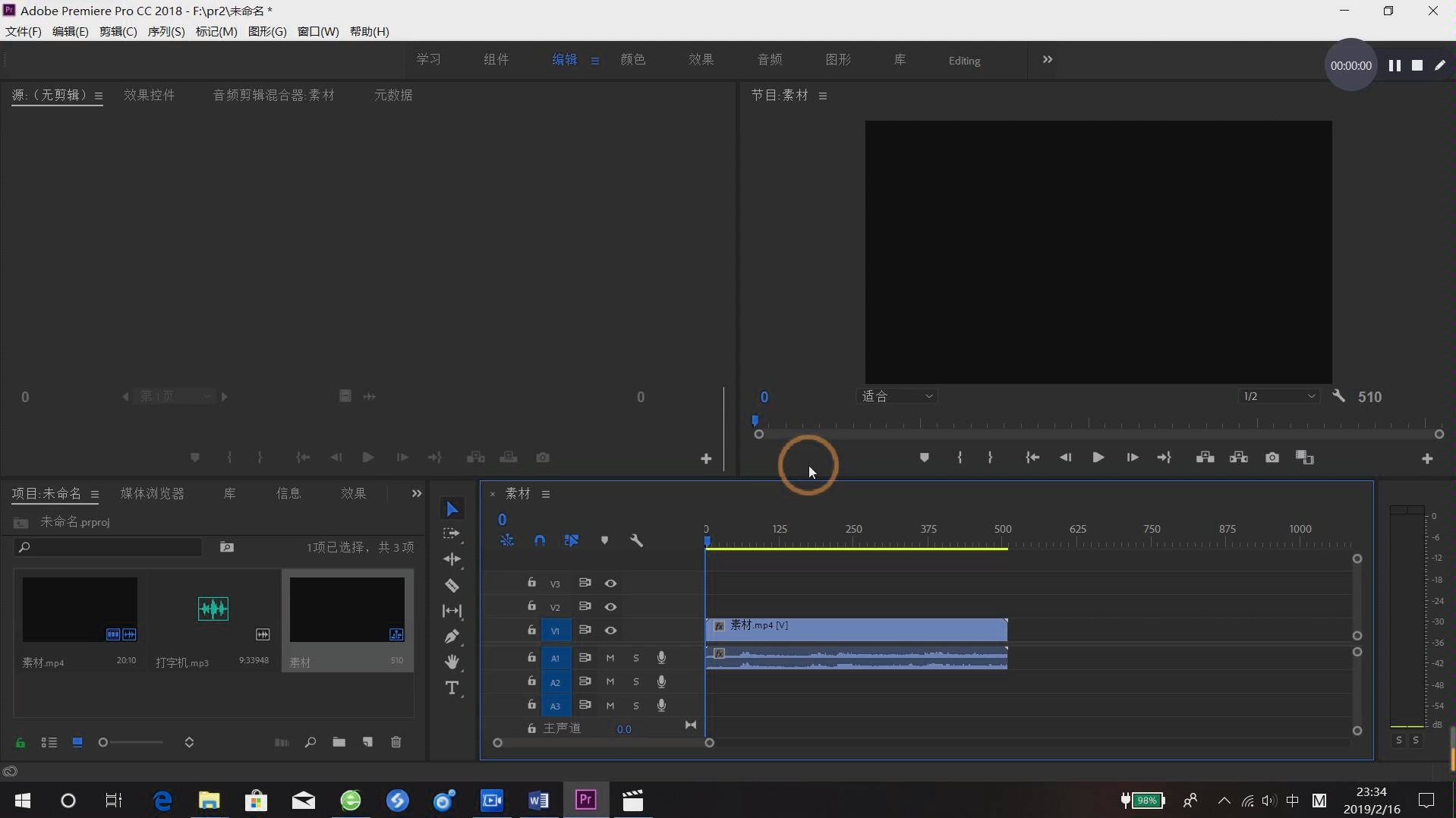This screenshot has height=818, width=1456.
Task: Mute audio track A1
Action: click(x=610, y=658)
